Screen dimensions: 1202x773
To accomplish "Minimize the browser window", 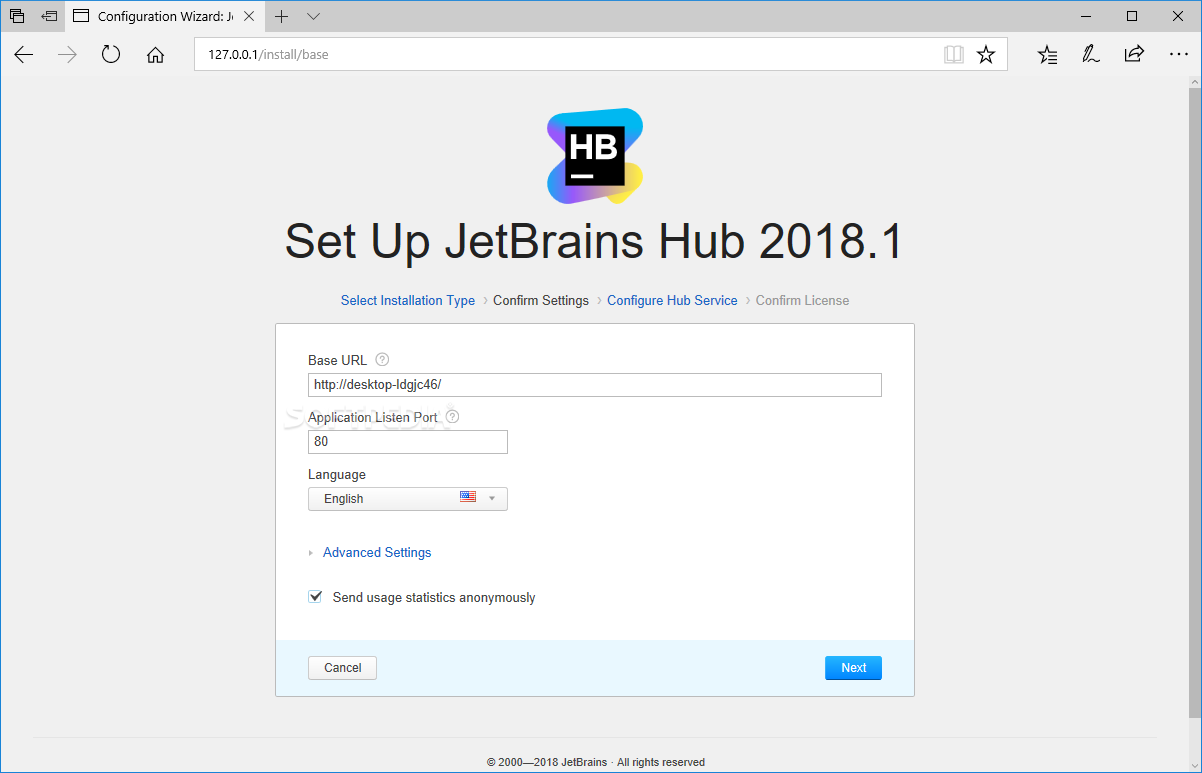I will point(1086,16).
